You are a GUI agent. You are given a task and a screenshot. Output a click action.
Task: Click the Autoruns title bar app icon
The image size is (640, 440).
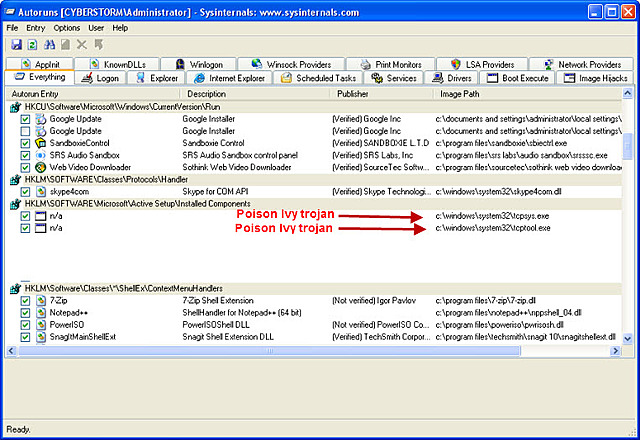pos(10,12)
